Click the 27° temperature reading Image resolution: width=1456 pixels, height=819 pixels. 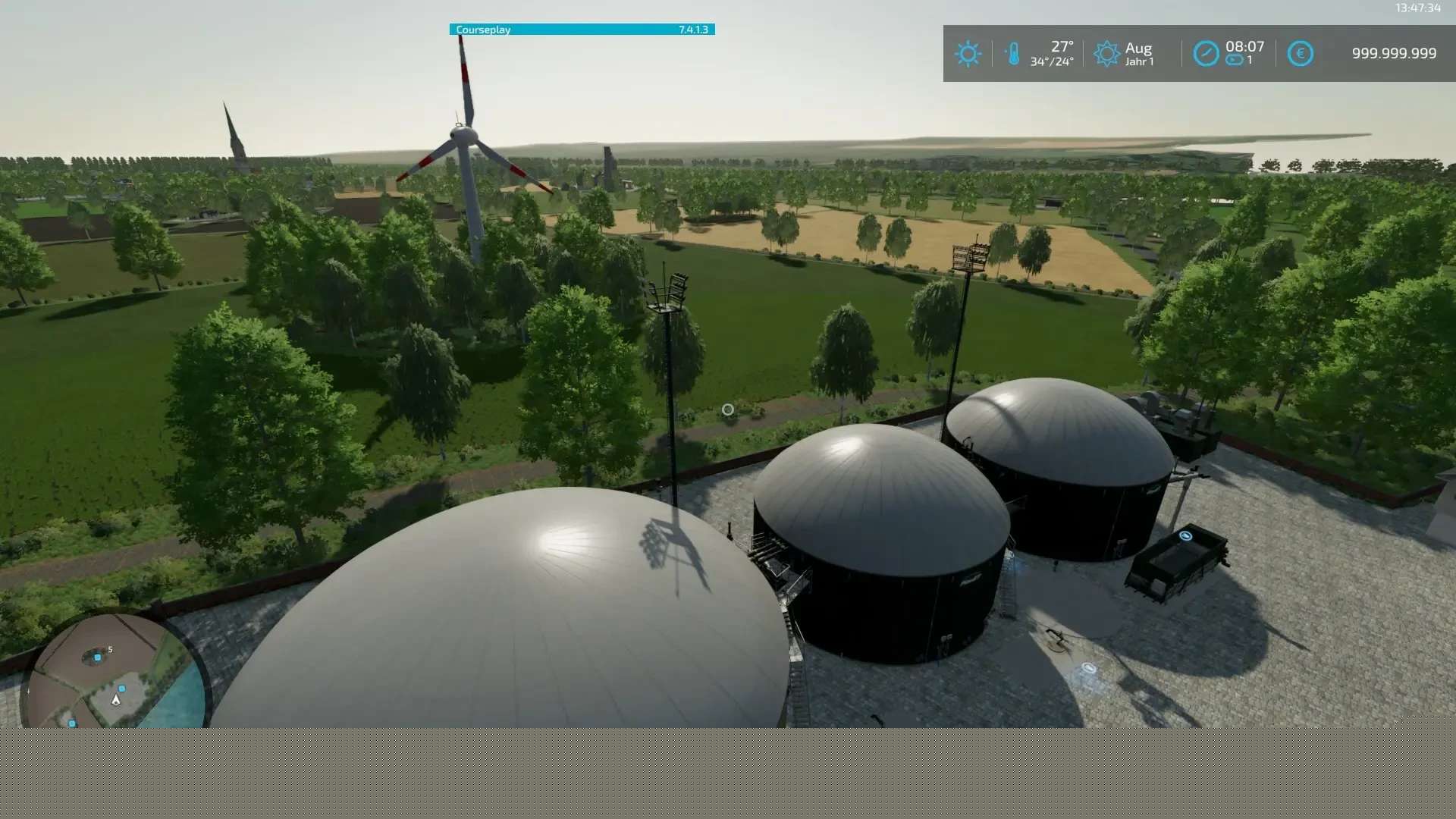(1062, 47)
